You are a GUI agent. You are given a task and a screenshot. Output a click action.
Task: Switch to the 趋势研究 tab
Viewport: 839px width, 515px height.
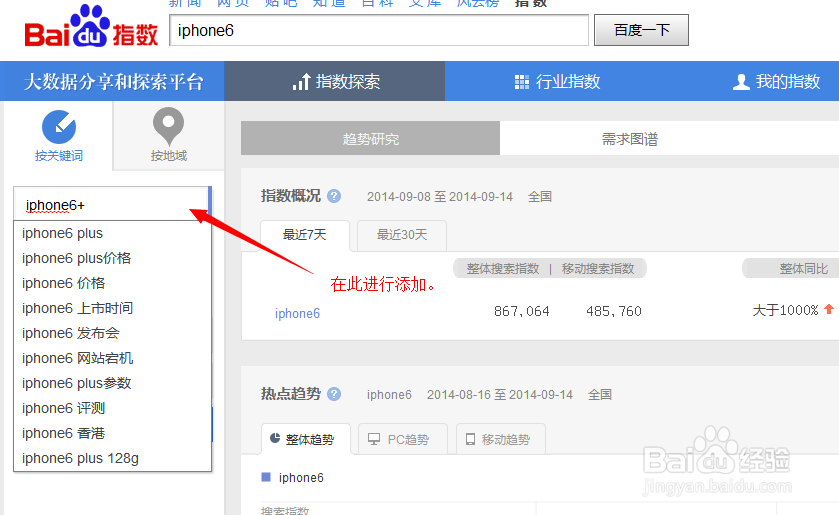click(370, 138)
